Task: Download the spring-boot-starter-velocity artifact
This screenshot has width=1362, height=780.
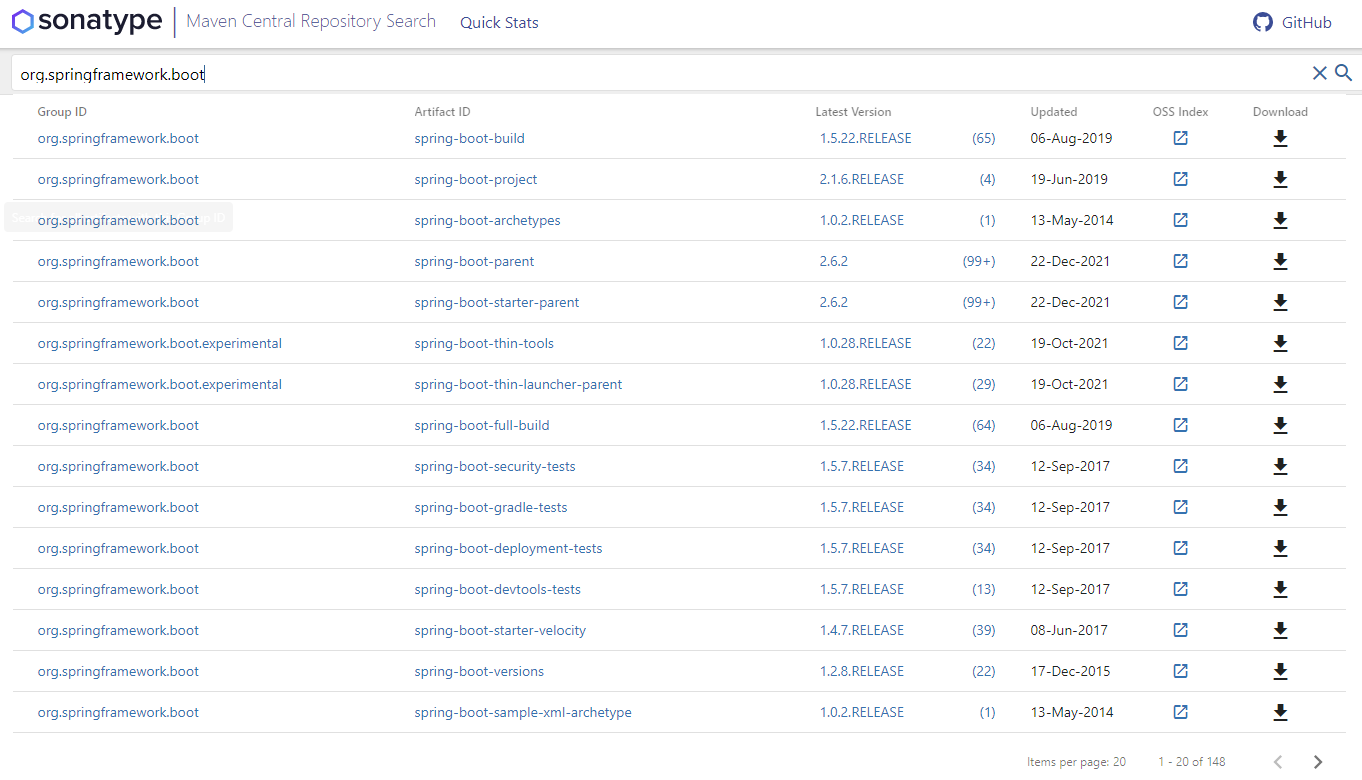Action: 1280,630
